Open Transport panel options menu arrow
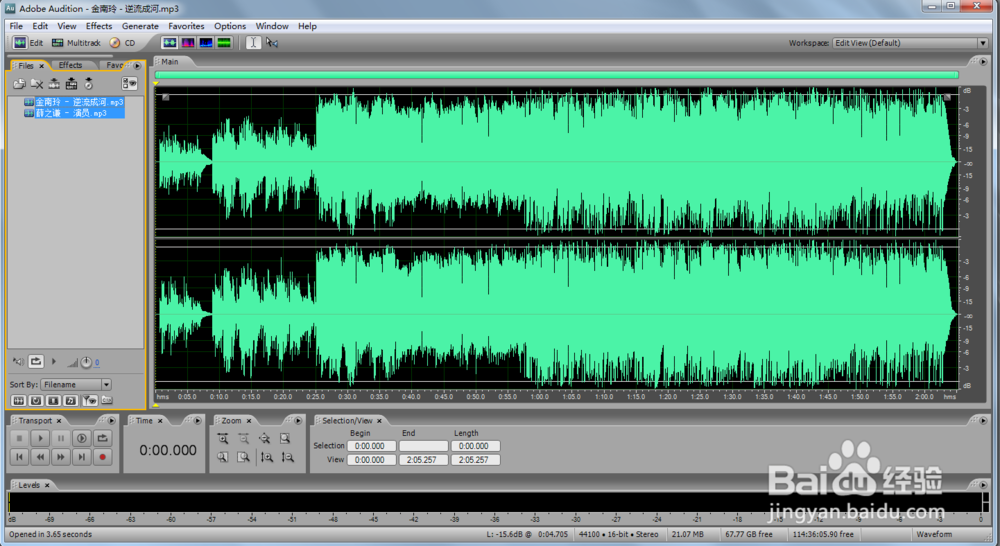The width and height of the screenshot is (1000, 546). [112, 421]
